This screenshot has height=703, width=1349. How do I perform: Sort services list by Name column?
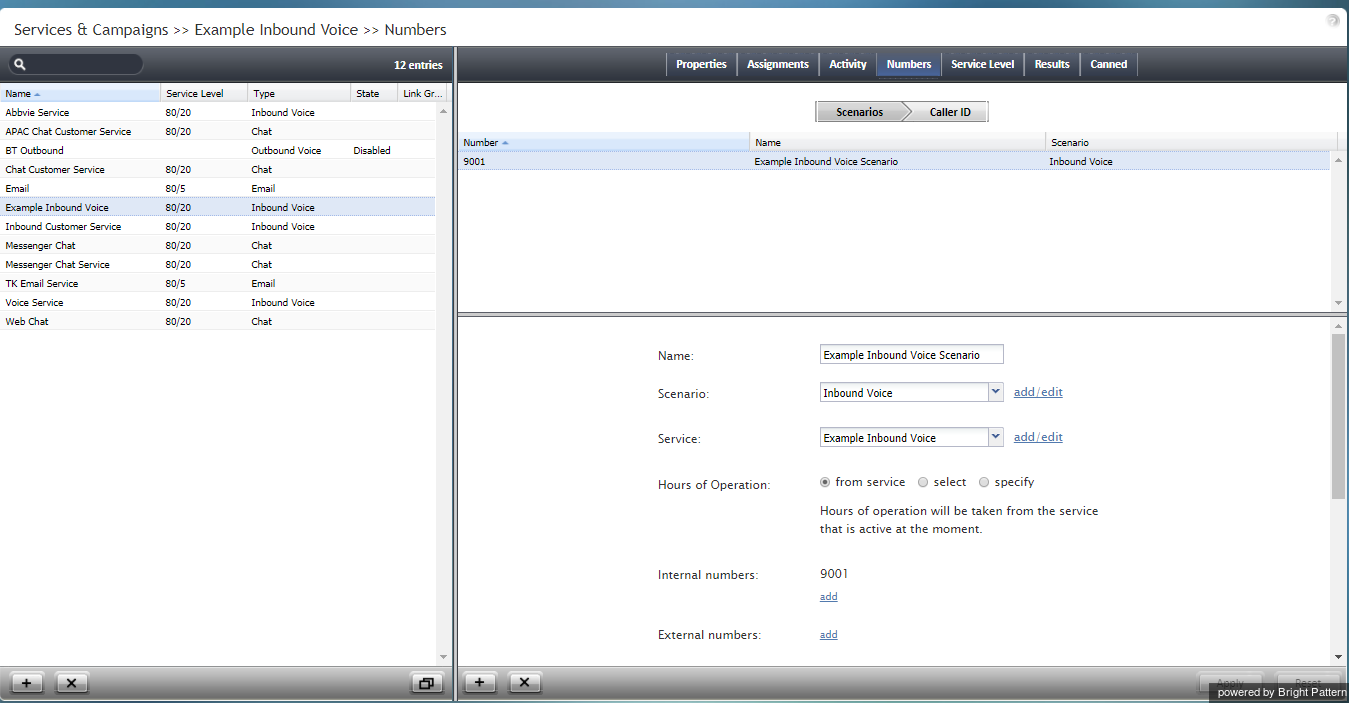[x=80, y=93]
